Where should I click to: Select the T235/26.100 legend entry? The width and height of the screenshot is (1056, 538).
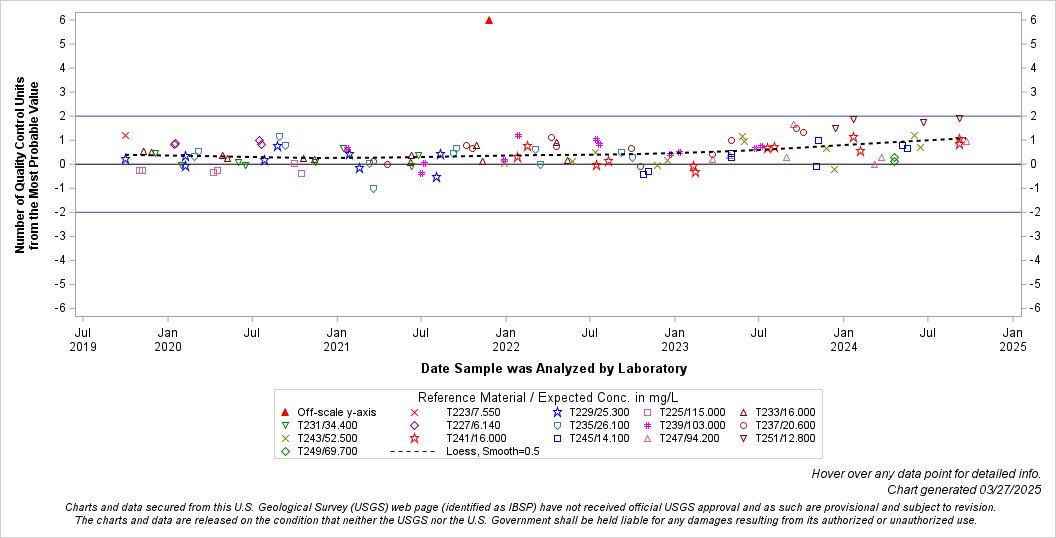[x=590, y=426]
